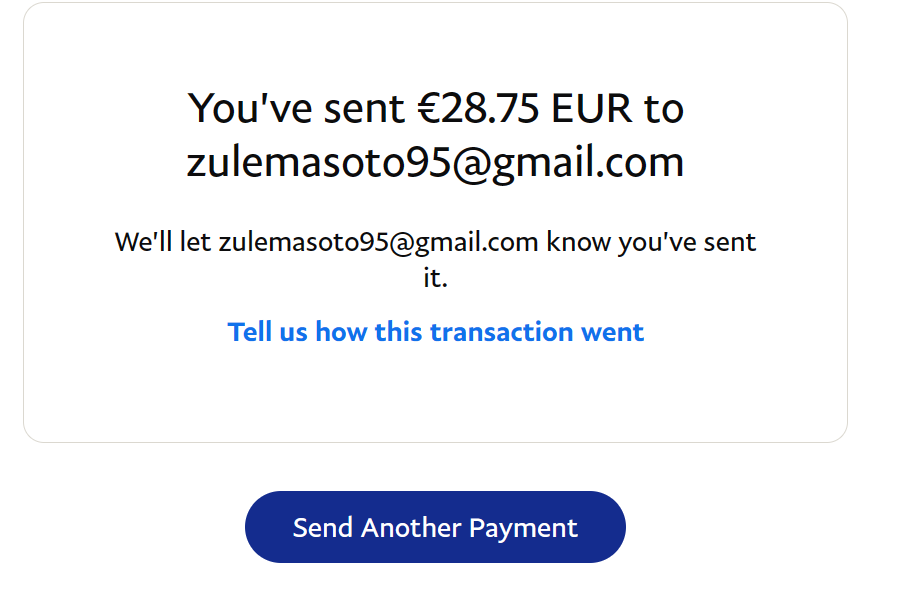Click the EUR currency code in the heading

tap(591, 108)
